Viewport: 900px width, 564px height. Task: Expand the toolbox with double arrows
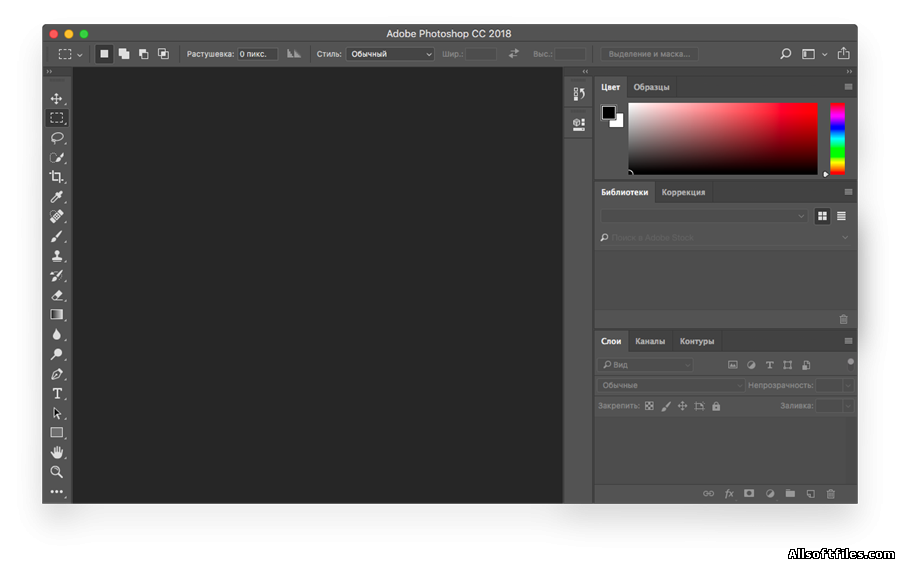(49, 71)
